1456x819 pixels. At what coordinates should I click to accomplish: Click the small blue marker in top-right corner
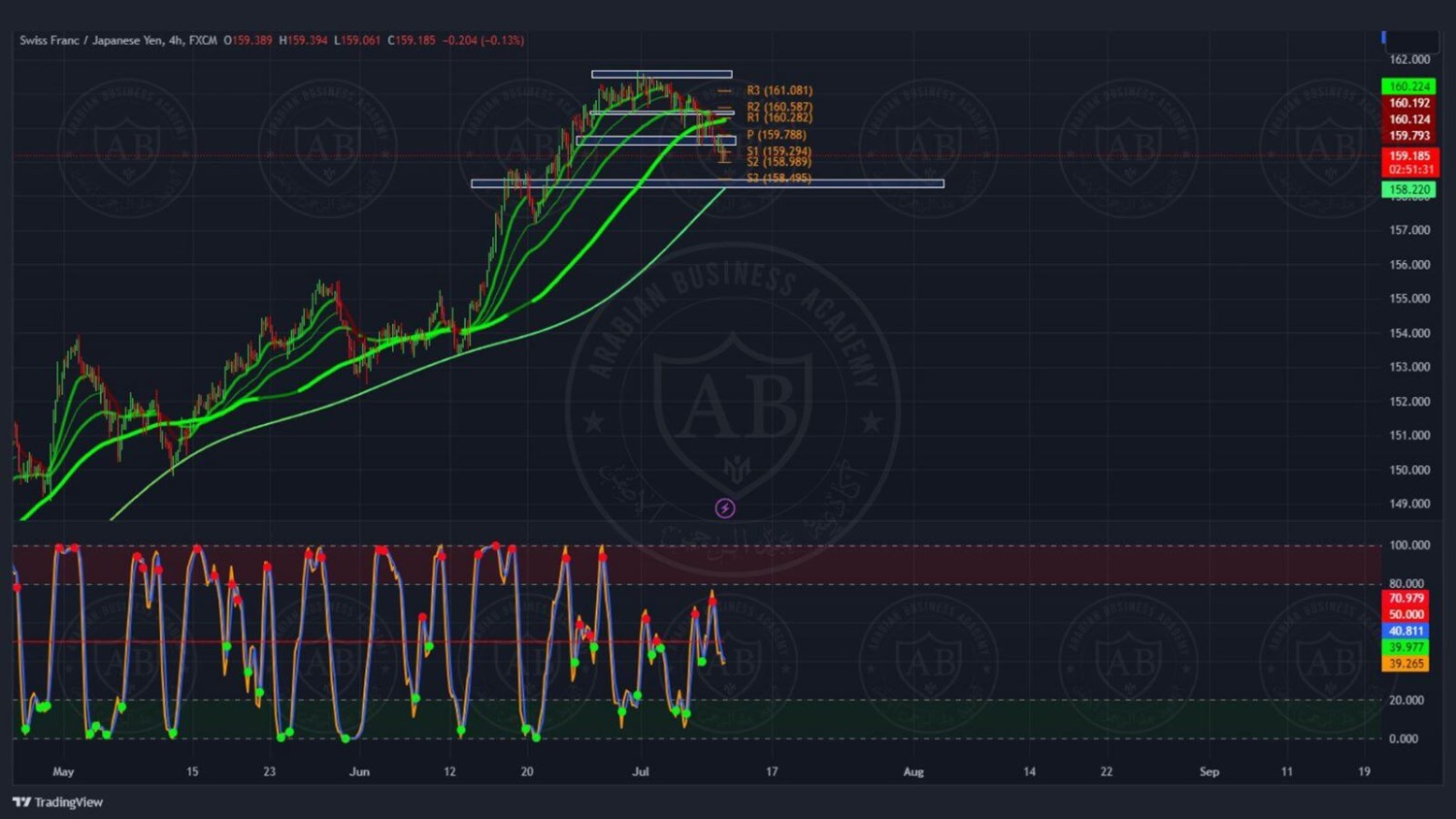pos(1383,37)
